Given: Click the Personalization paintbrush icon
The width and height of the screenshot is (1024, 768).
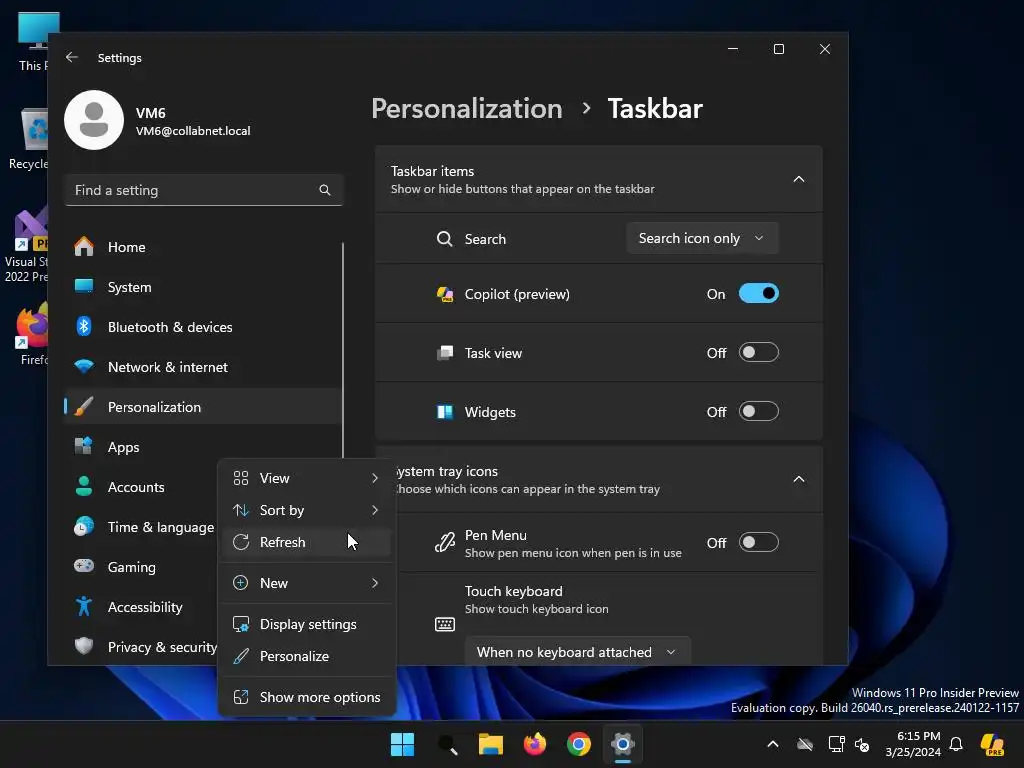Looking at the screenshot, I should (x=84, y=406).
